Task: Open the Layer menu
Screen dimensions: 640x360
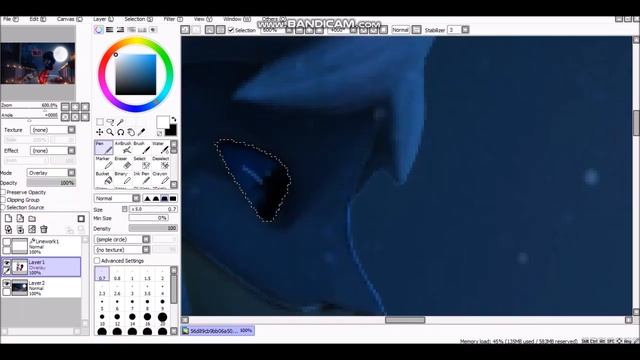Action: click(x=103, y=19)
